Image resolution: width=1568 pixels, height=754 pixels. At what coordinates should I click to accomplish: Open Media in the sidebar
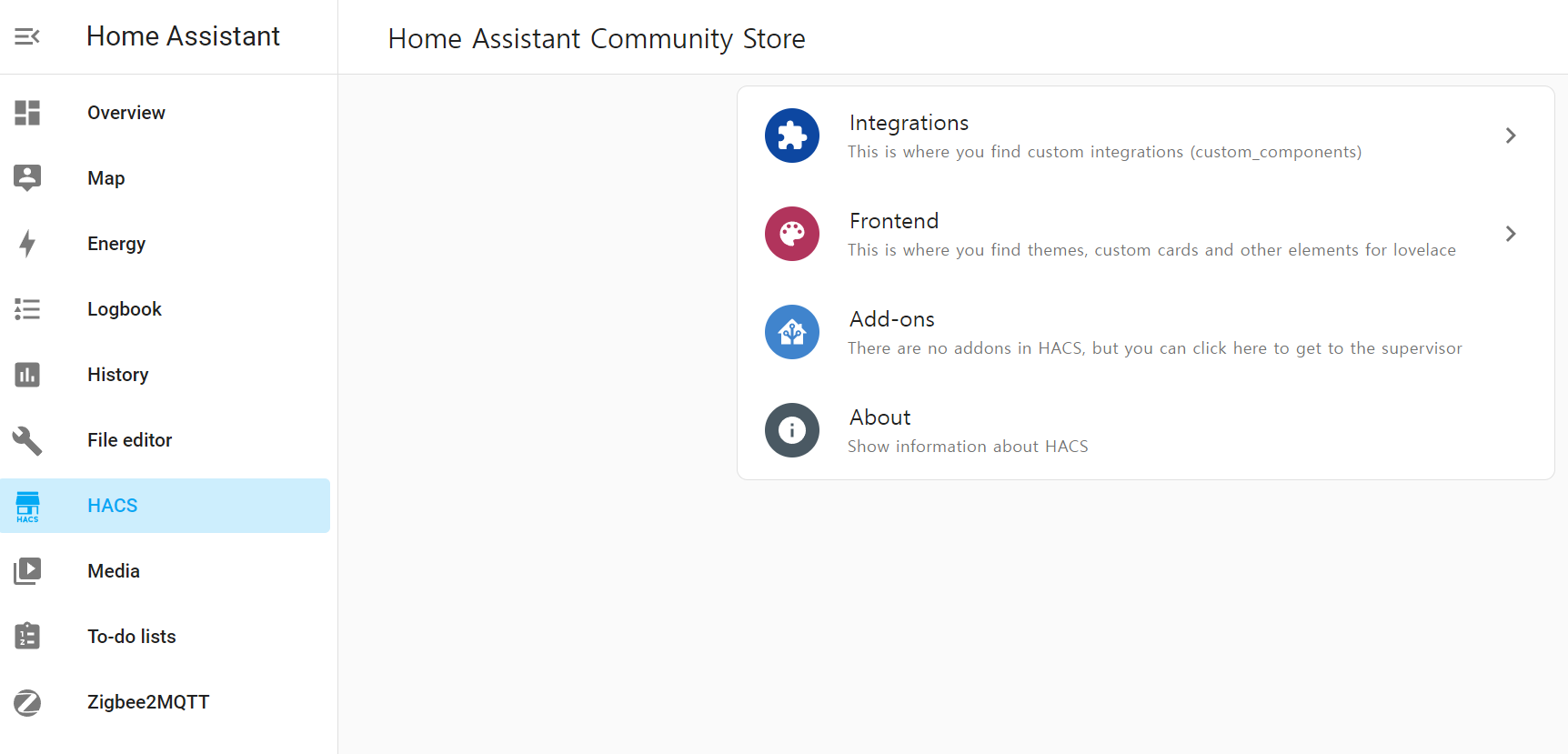point(114,571)
